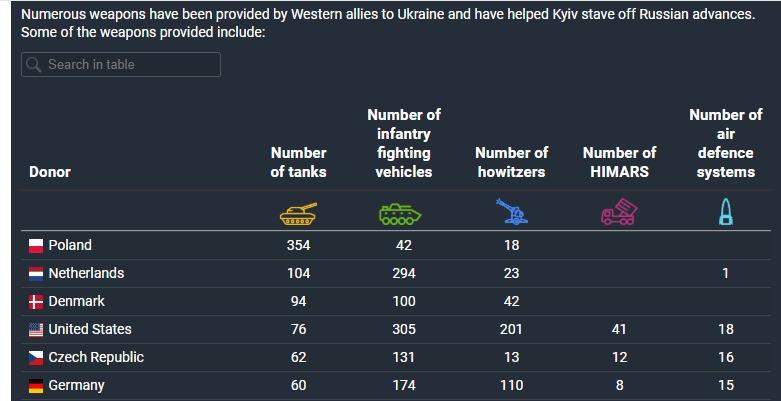This screenshot has width=781, height=401.
Task: Click the Denmark flag icon
Action: [x=36, y=302]
